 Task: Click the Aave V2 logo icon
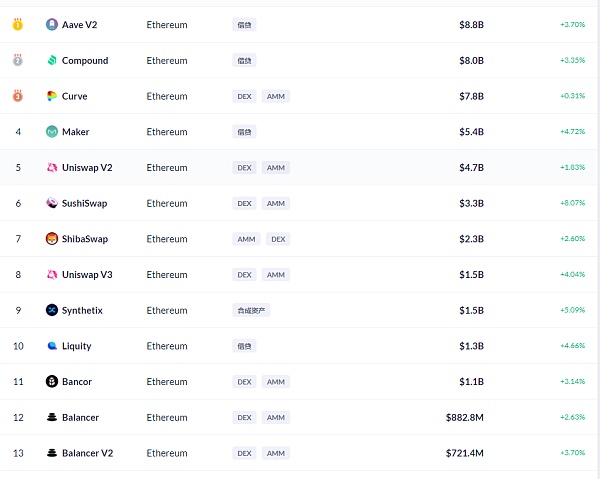tap(52, 24)
